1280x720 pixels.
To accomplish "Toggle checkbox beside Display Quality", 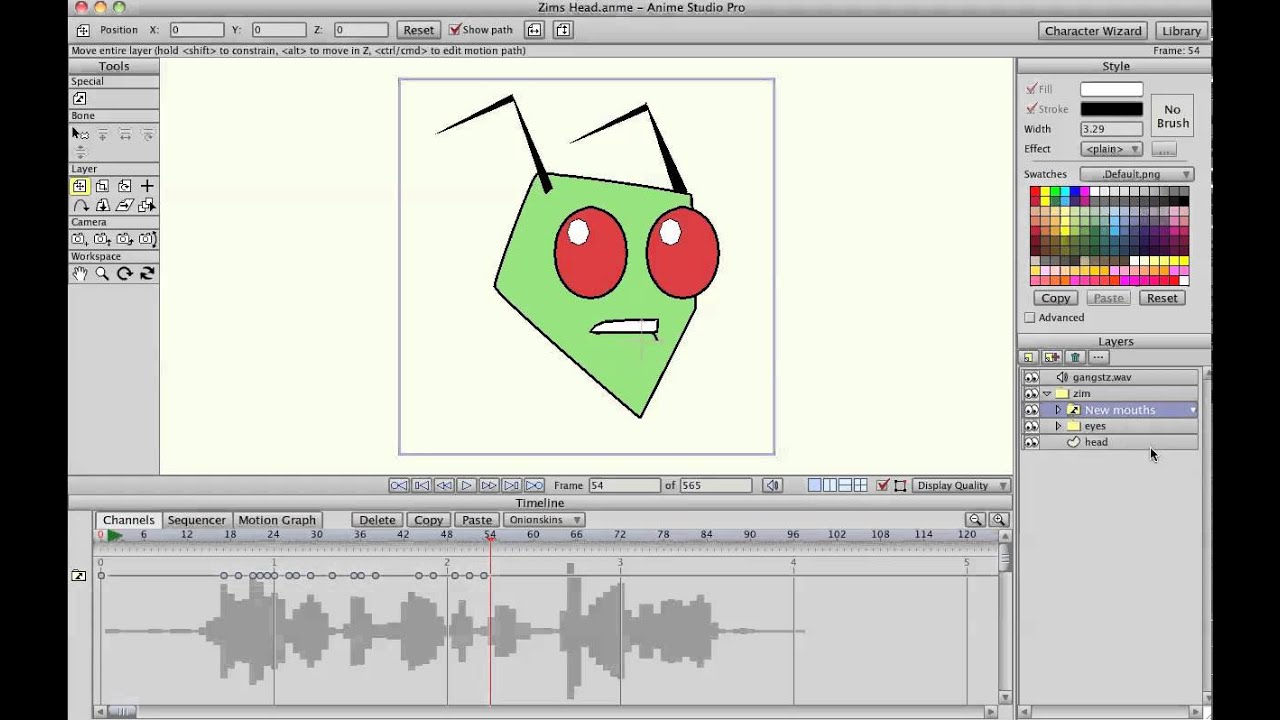I will 882,485.
